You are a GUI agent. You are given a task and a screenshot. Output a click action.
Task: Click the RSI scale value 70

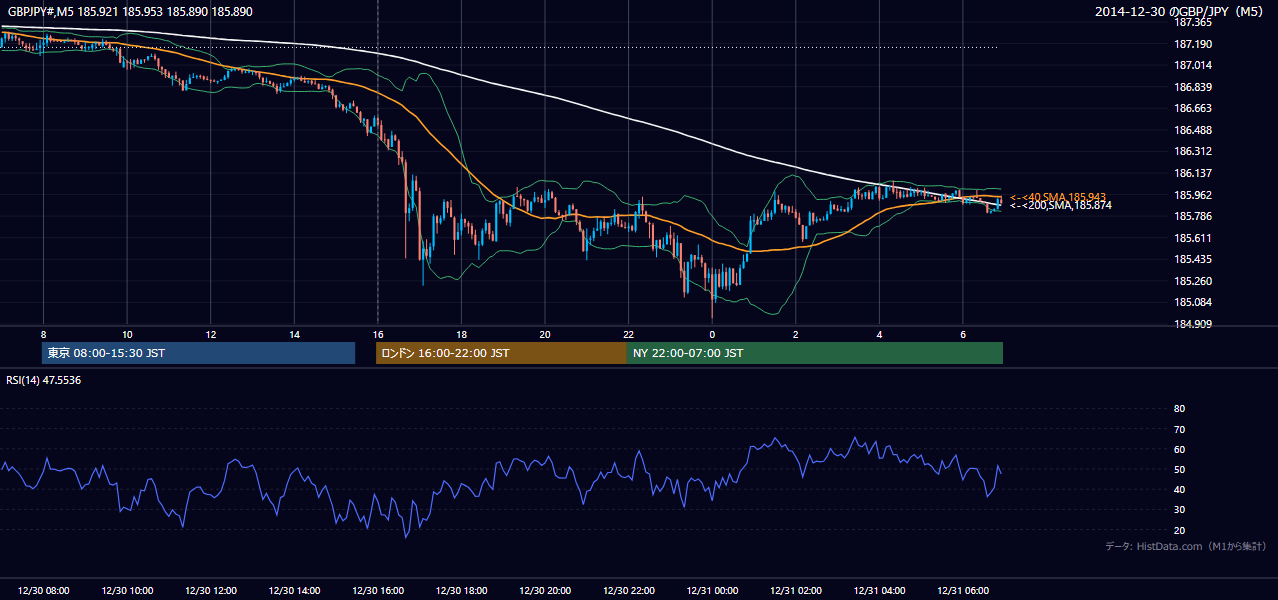[x=1179, y=429]
